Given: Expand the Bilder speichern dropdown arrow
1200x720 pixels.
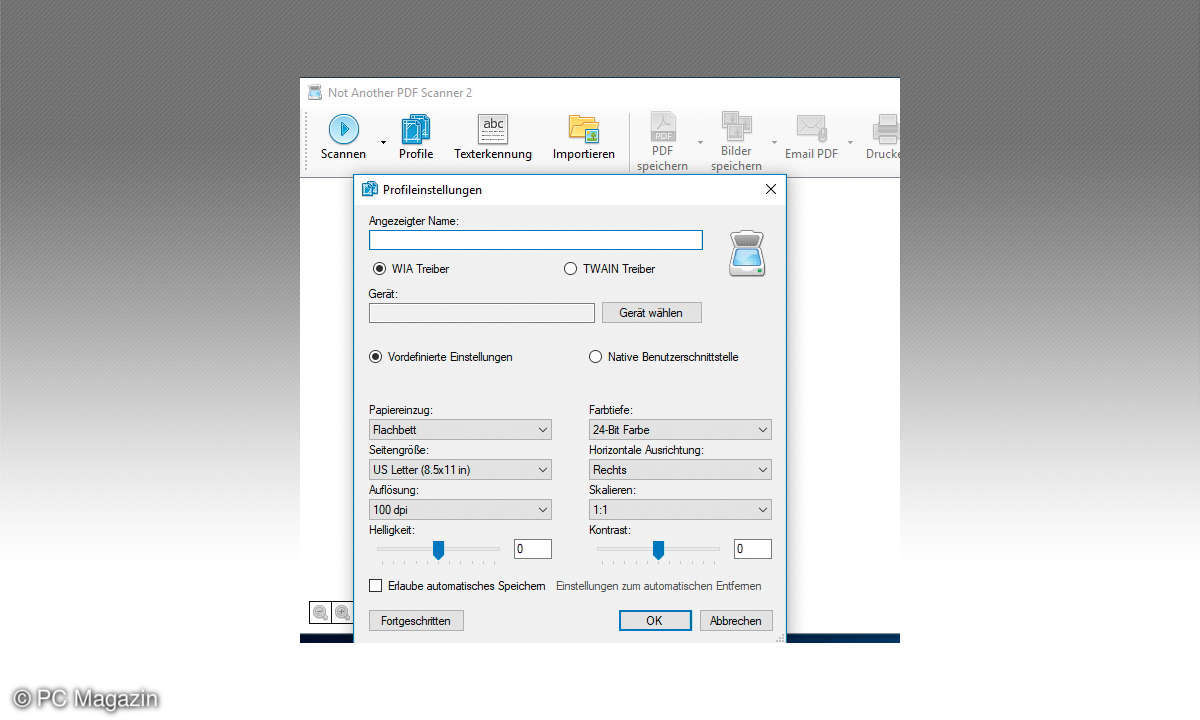Looking at the screenshot, I should click(x=774, y=142).
